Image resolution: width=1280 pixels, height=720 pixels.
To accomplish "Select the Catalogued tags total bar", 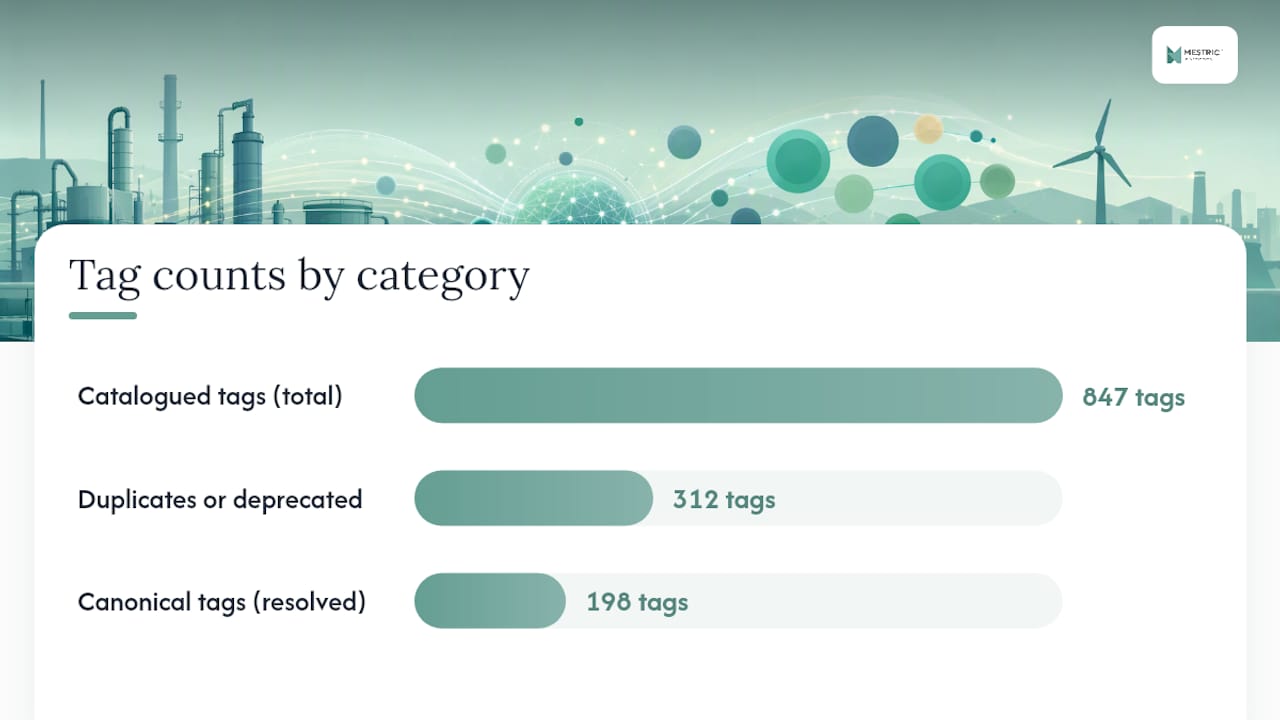I will click(738, 396).
